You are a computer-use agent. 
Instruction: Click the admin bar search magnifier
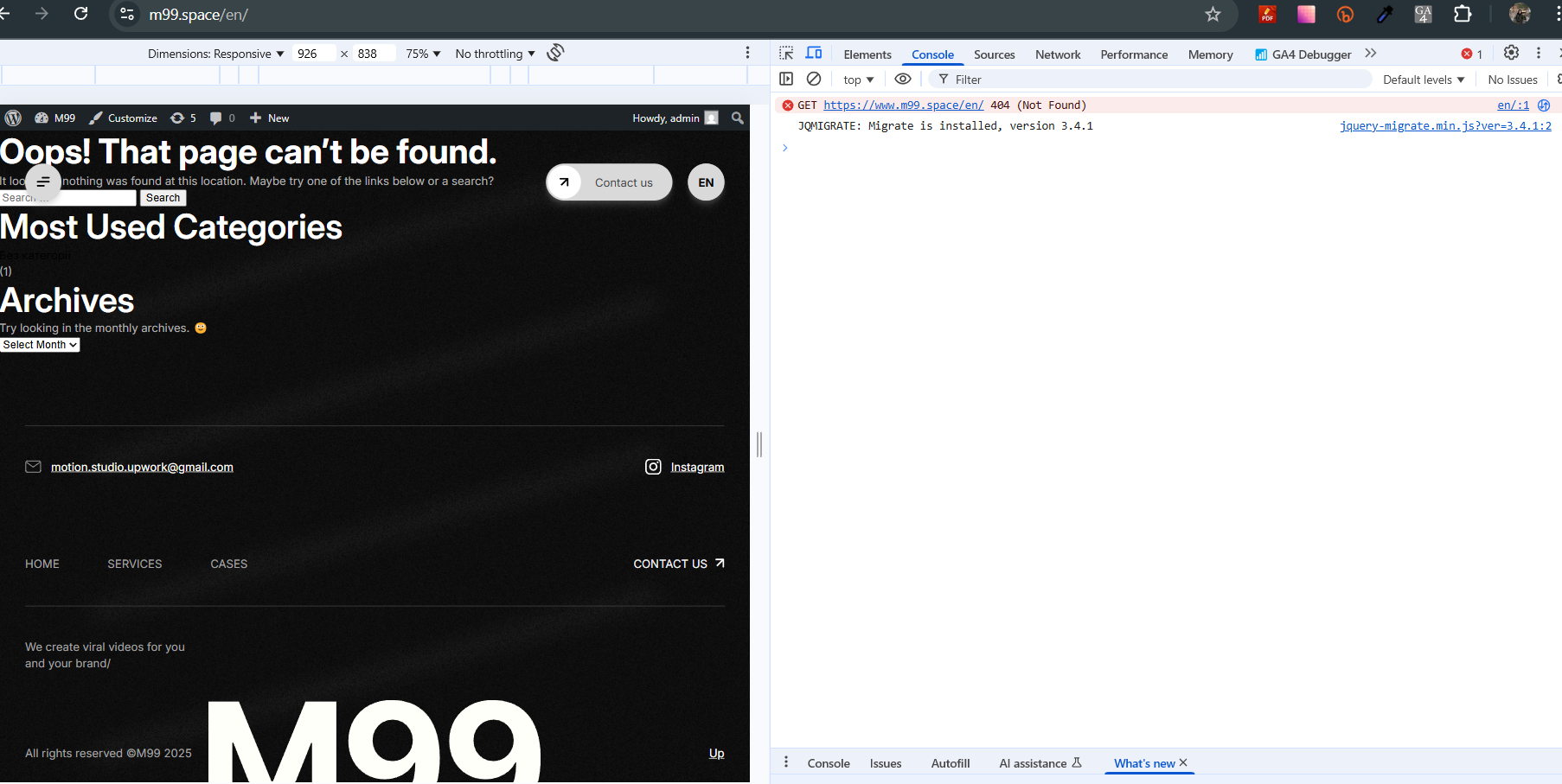tap(738, 118)
